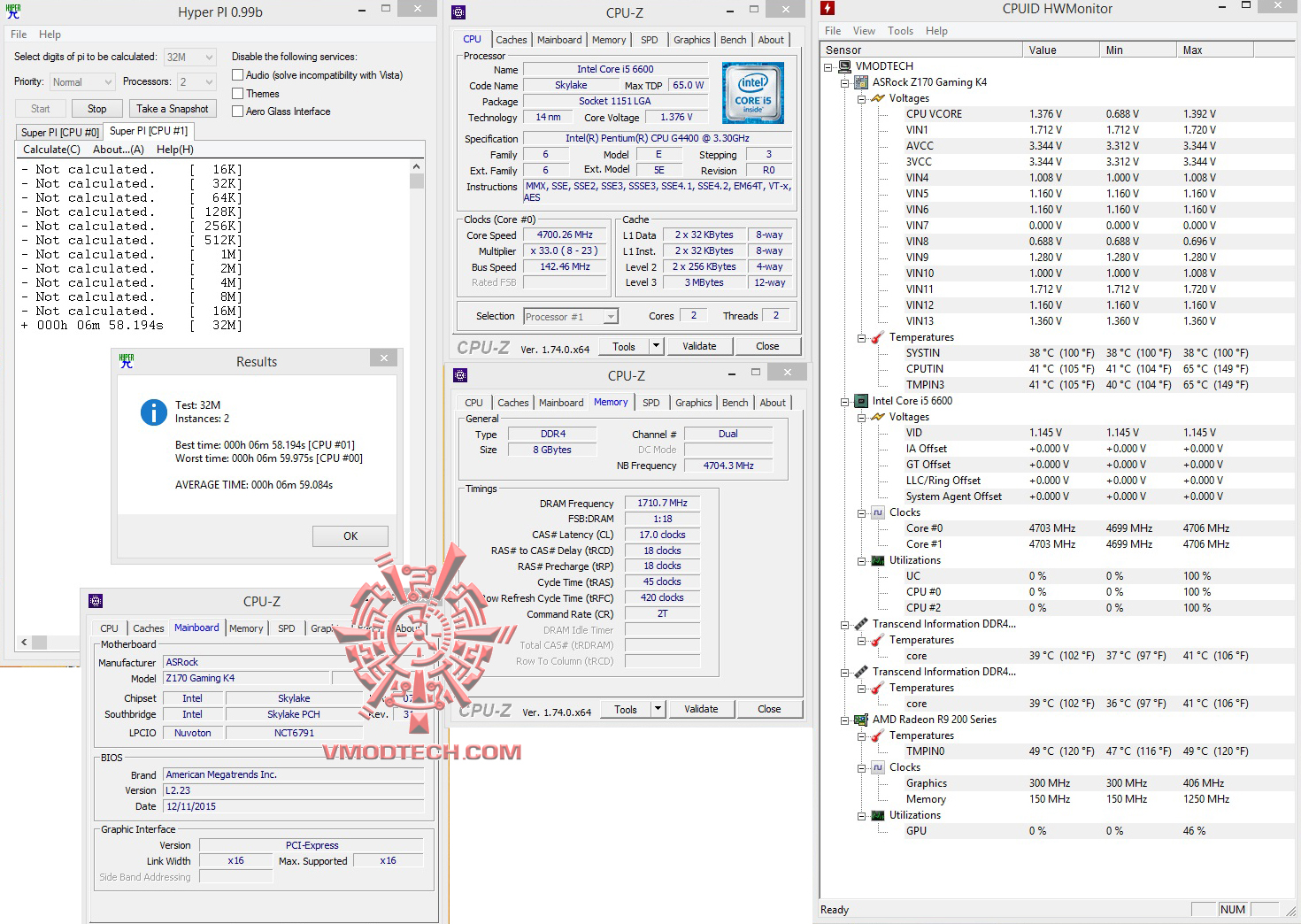
Task: Collapse the ASRock Z170 Gaming K4 node
Action: [x=844, y=82]
